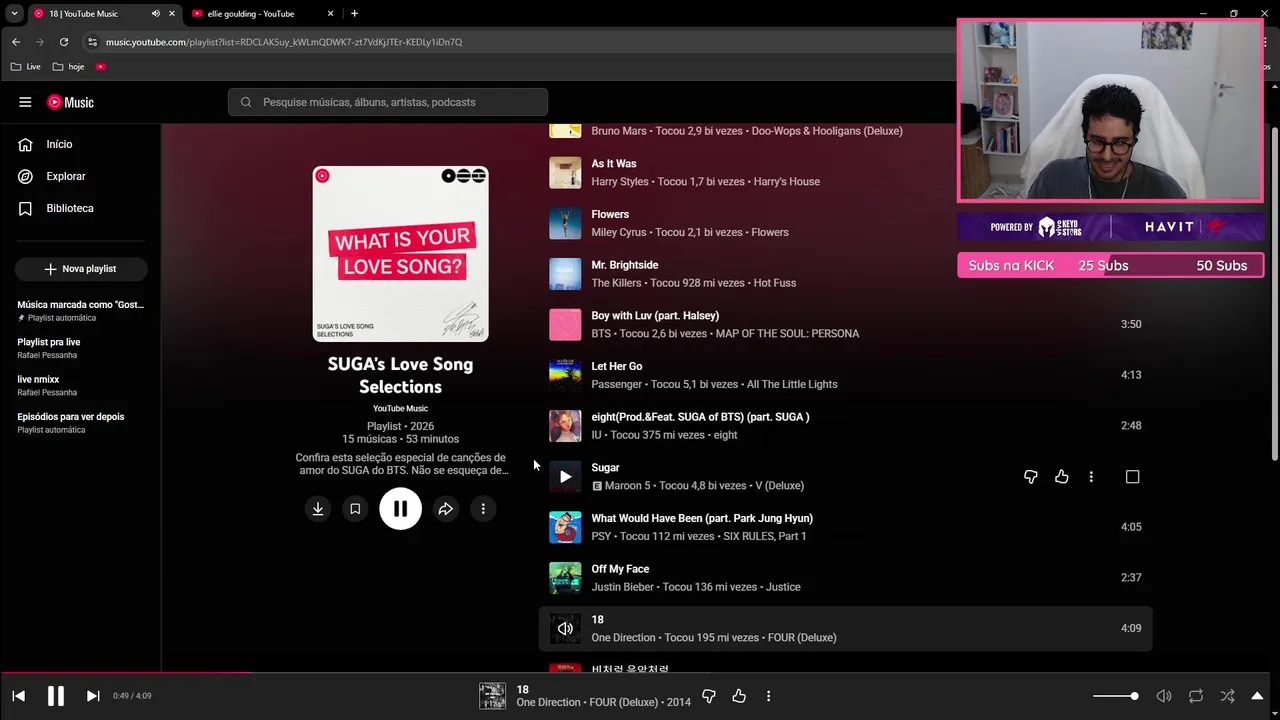Like the playing song in player bar
The height and width of the screenshot is (720, 1280).
pos(739,696)
